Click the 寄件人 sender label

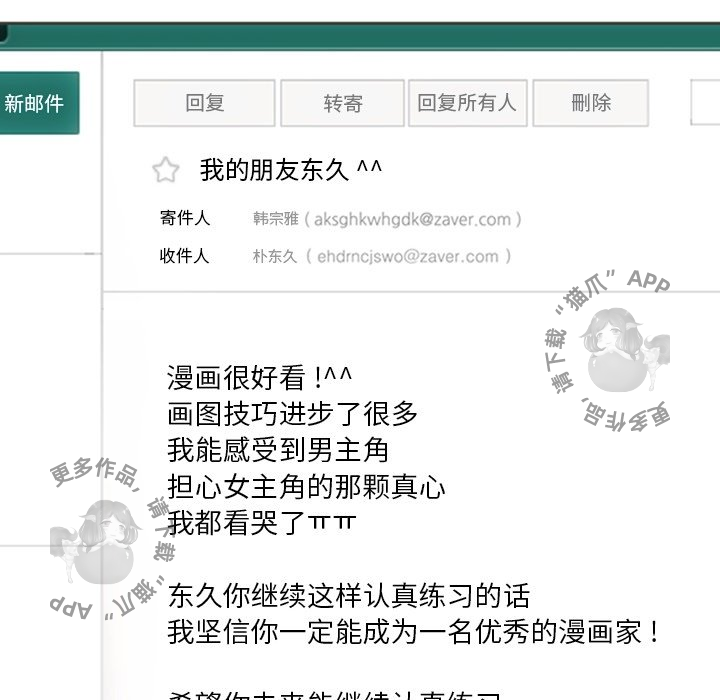click(184, 218)
